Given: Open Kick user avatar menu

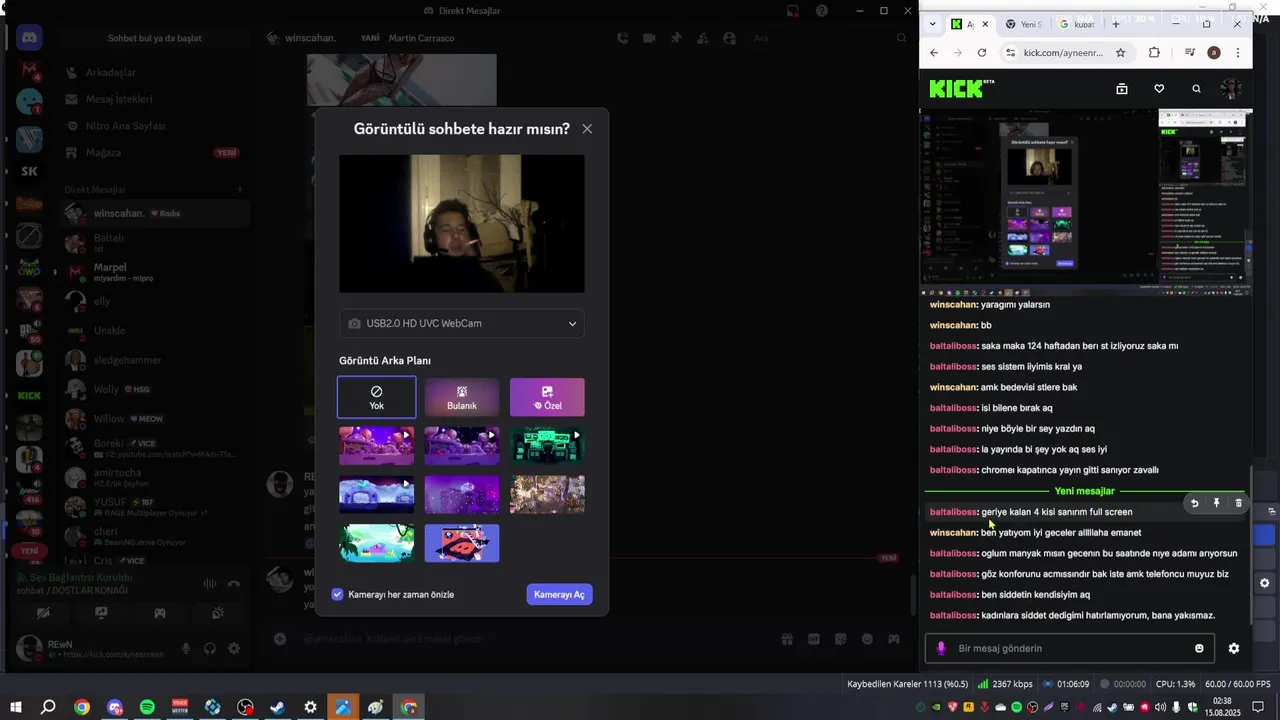Looking at the screenshot, I should (x=1231, y=89).
